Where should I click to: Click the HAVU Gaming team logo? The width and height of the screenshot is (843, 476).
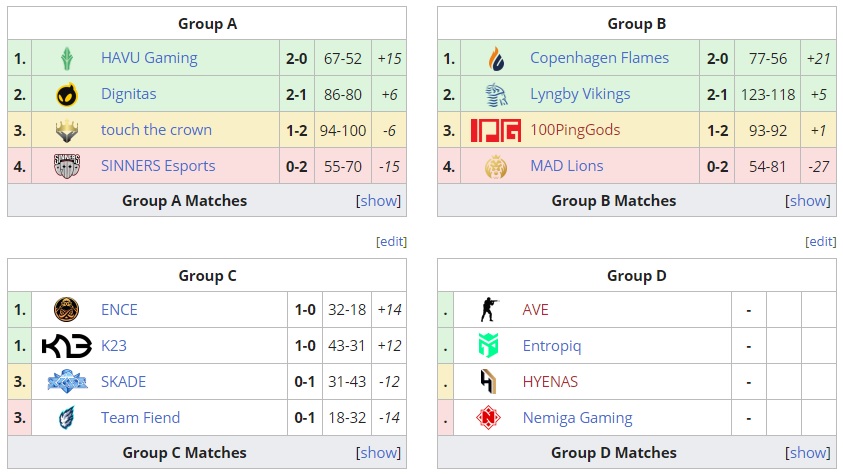click(67, 58)
